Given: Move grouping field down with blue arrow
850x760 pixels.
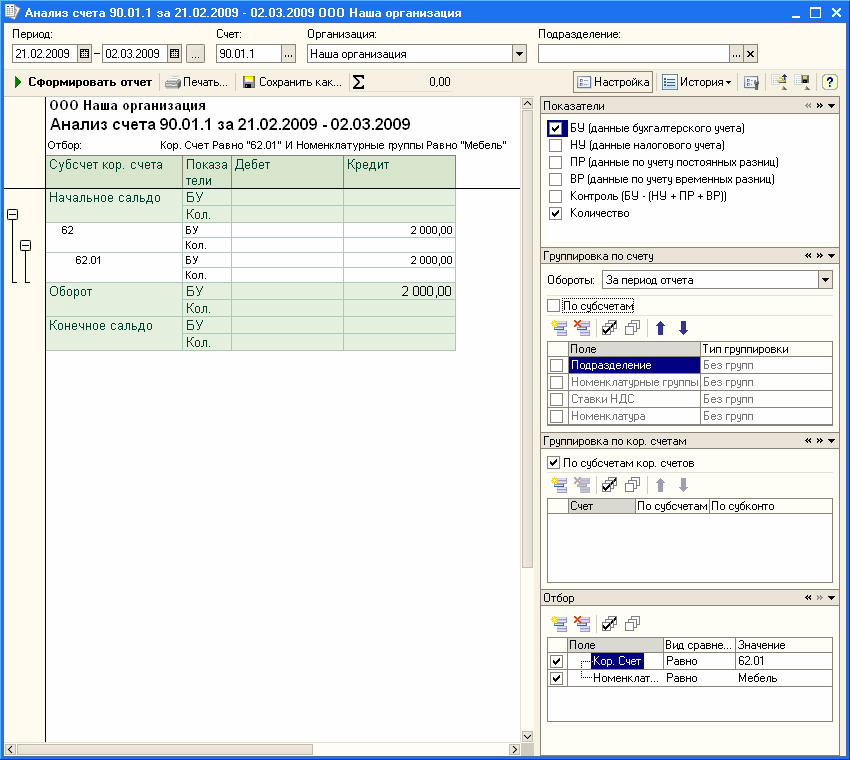Looking at the screenshot, I should (x=683, y=327).
